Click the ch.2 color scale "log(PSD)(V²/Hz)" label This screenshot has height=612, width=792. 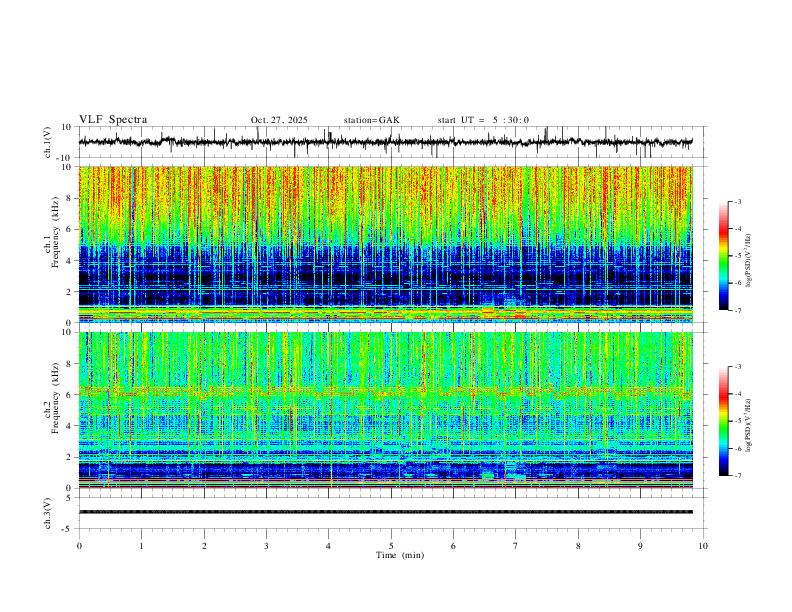(749, 425)
